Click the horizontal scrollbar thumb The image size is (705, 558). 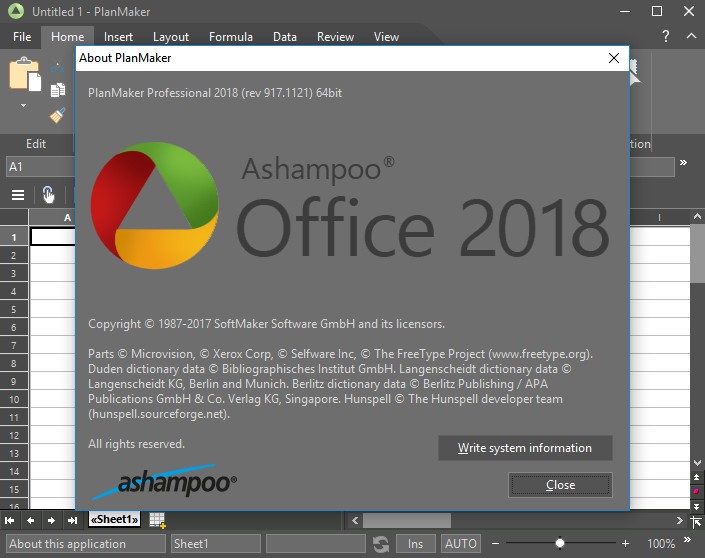407,521
